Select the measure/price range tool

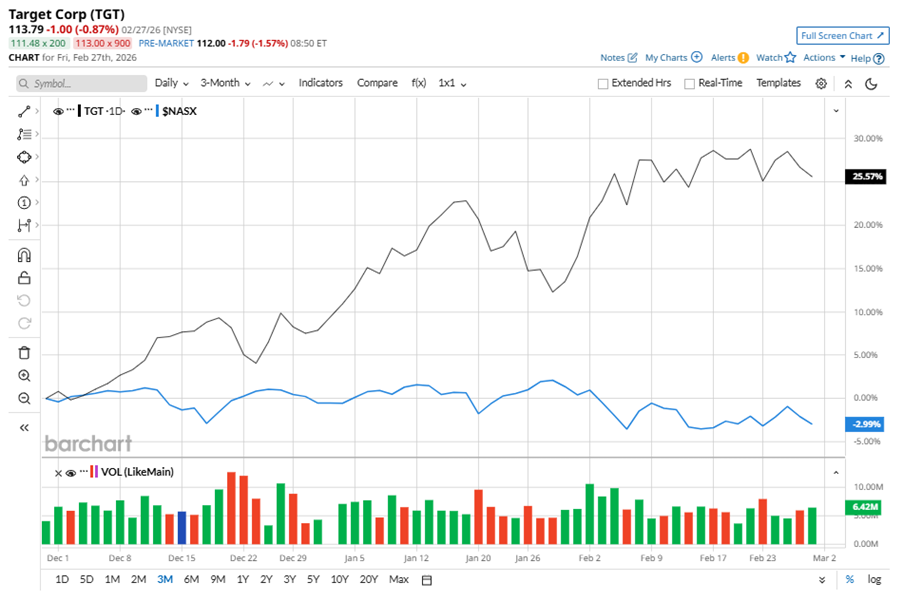click(x=24, y=225)
